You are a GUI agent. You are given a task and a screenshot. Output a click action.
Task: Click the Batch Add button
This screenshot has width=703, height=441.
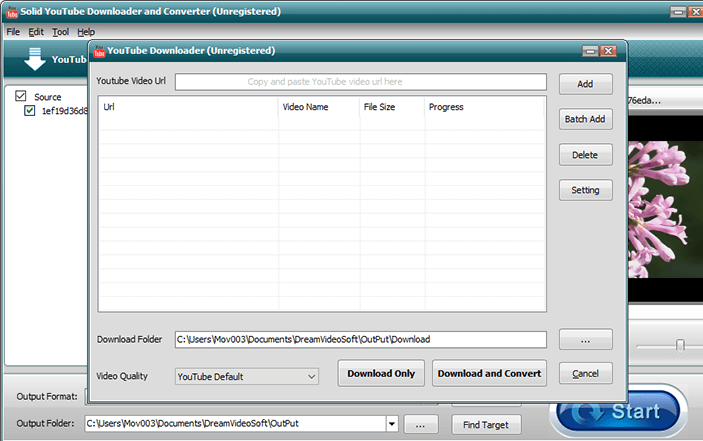pos(586,119)
